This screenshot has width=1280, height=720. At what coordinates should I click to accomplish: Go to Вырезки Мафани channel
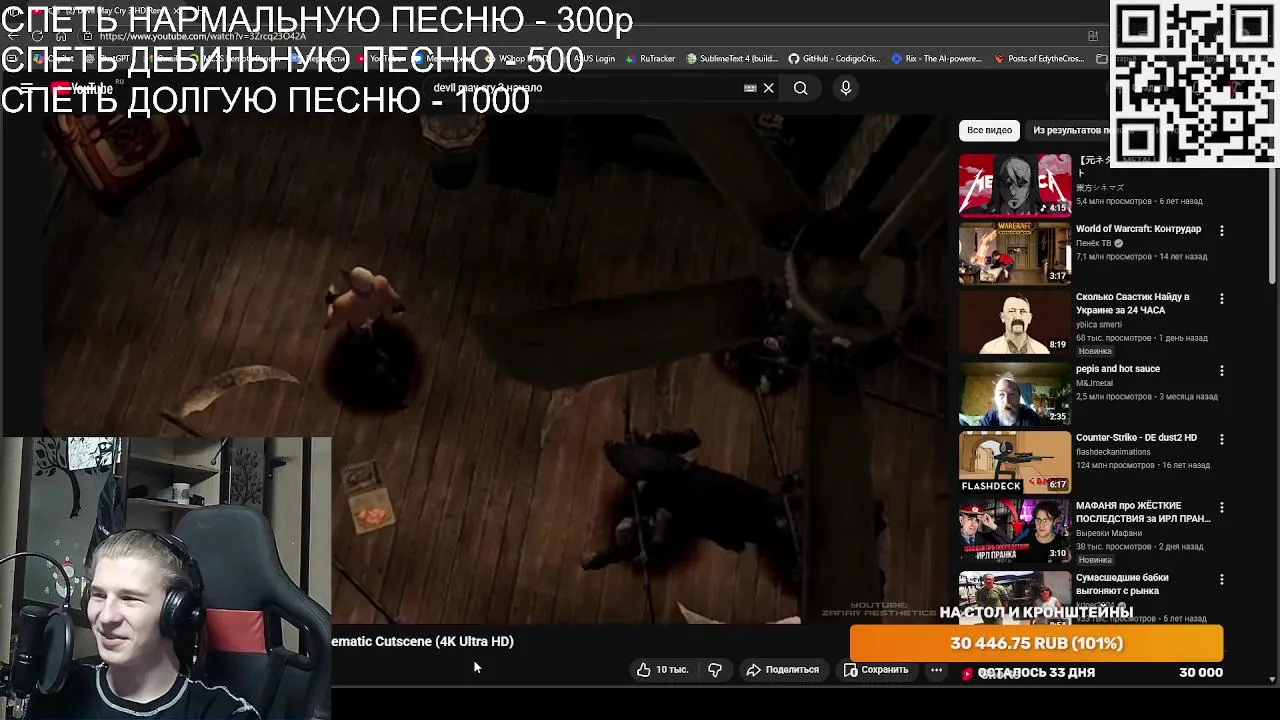(x=1110, y=533)
